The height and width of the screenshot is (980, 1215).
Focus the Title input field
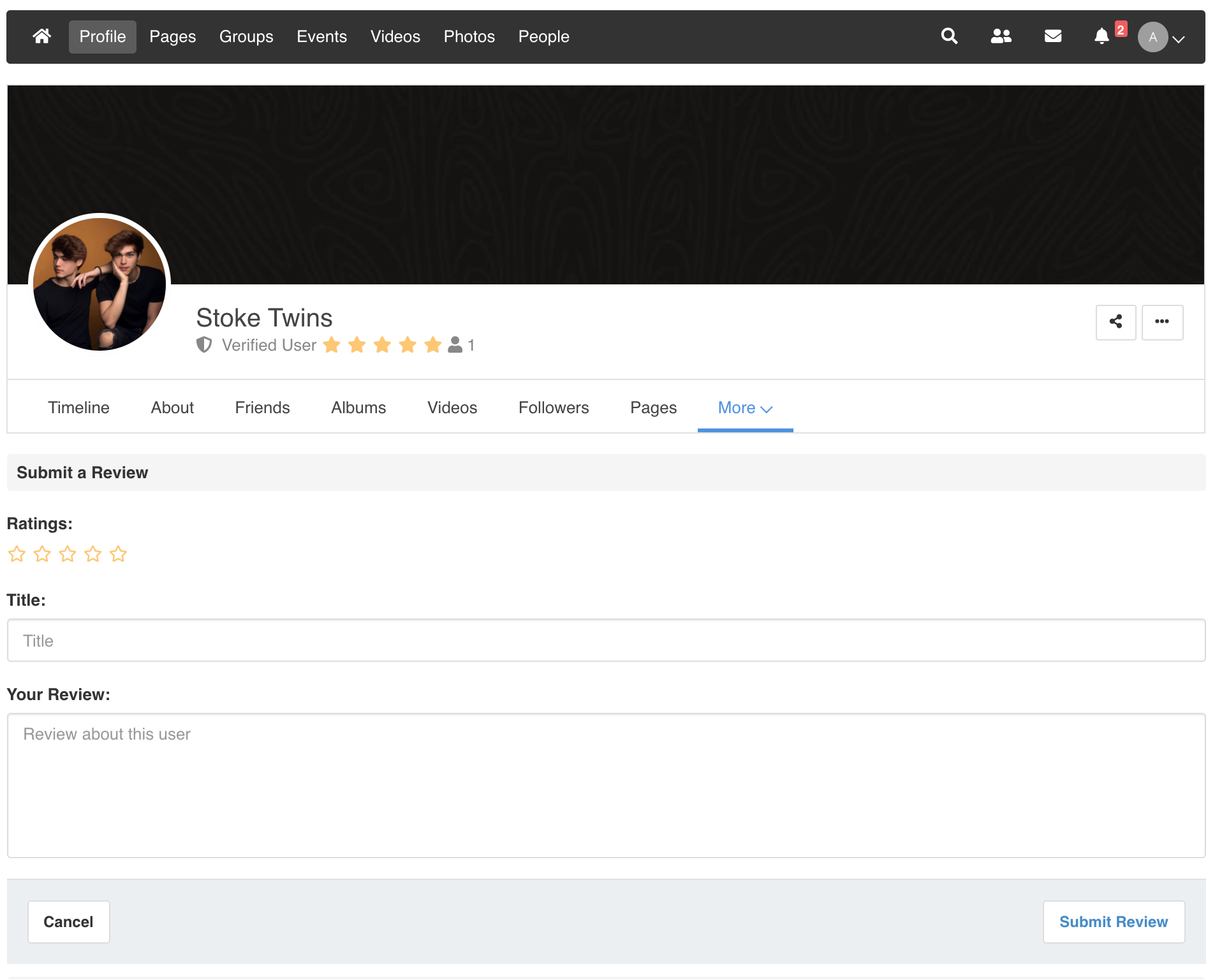pyautogui.click(x=606, y=641)
